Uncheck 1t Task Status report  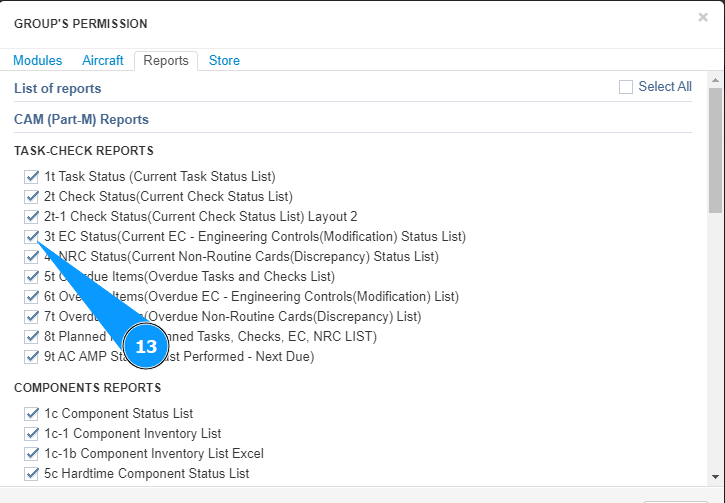tap(32, 177)
